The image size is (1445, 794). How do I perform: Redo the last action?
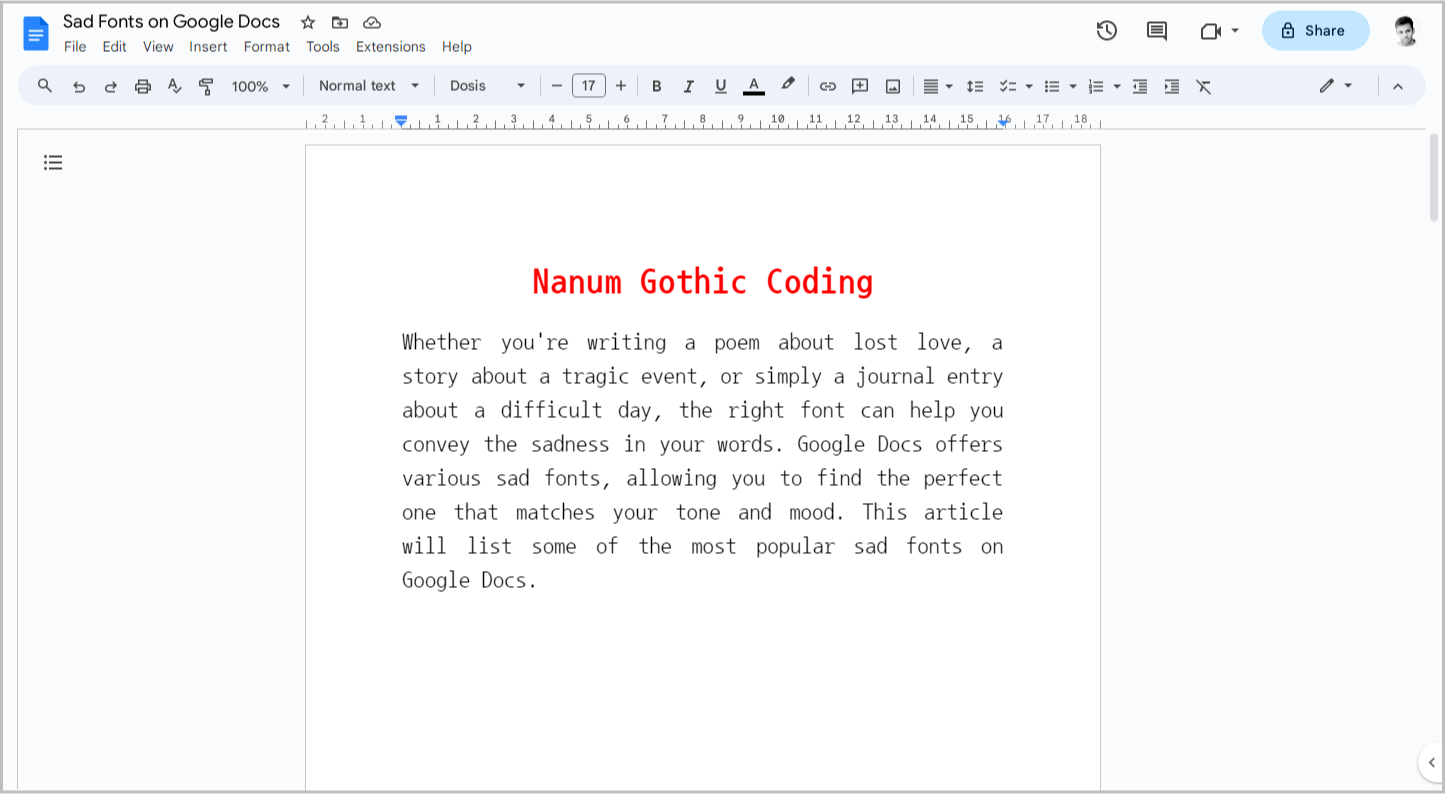111,87
